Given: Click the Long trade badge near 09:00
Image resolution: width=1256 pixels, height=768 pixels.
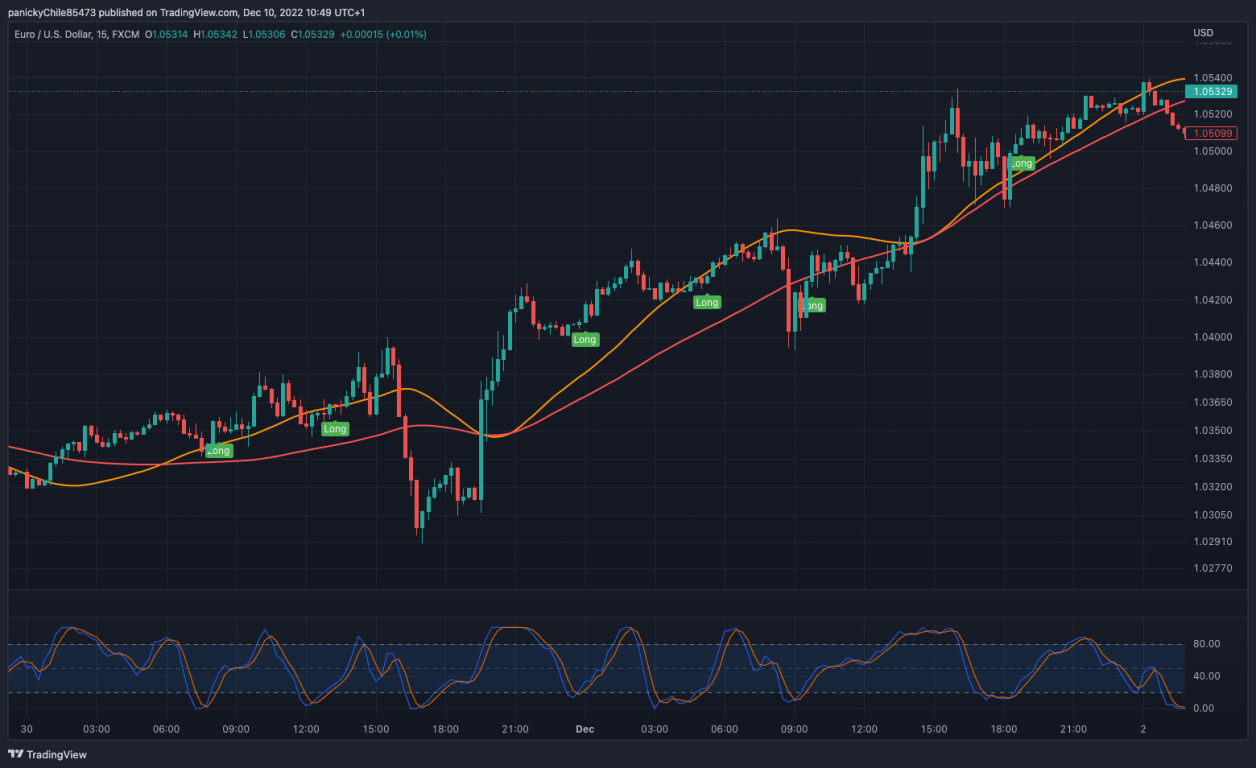Looking at the screenshot, I should 218,450.
